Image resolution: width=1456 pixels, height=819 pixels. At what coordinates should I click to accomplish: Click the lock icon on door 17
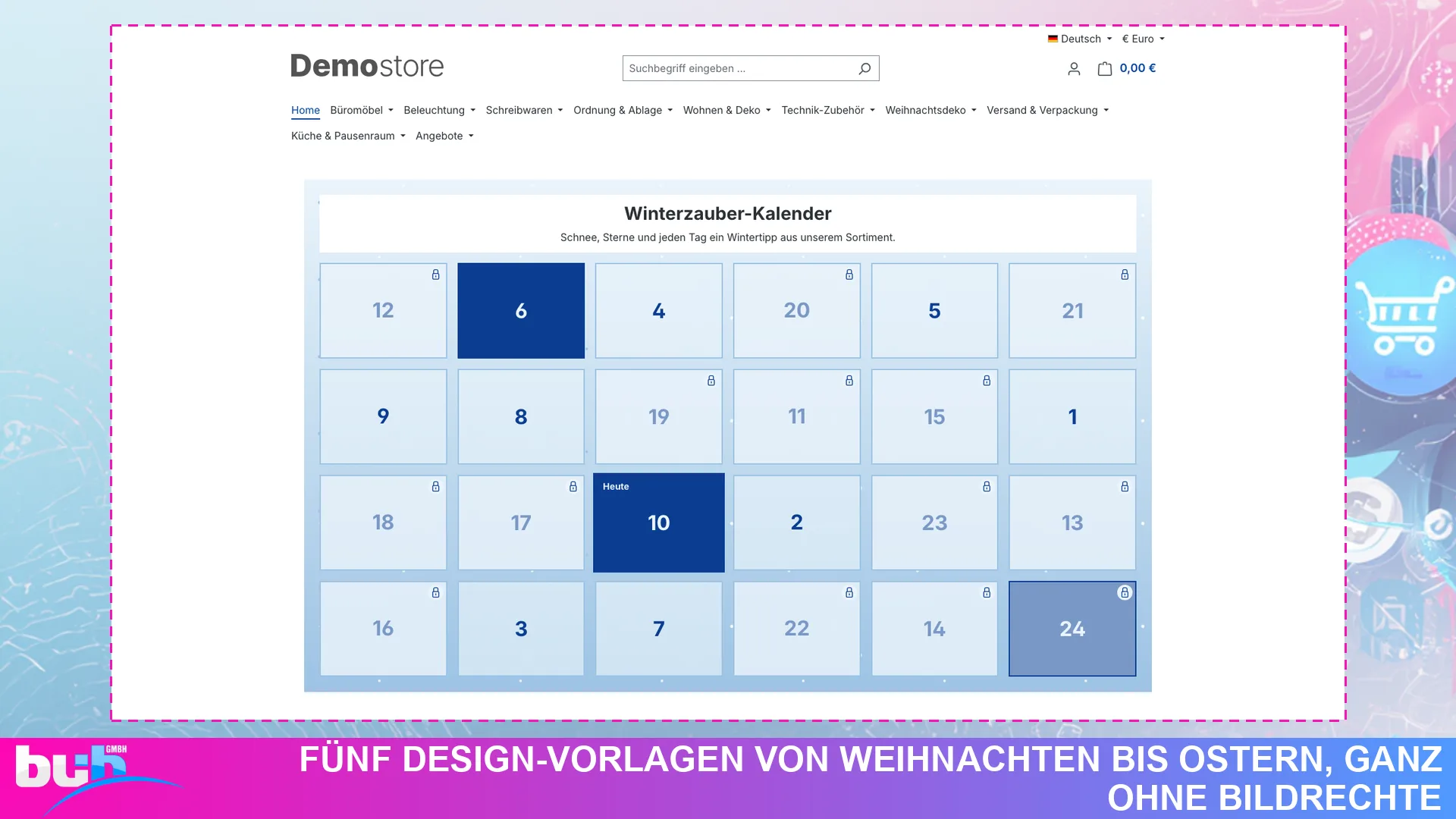(573, 487)
